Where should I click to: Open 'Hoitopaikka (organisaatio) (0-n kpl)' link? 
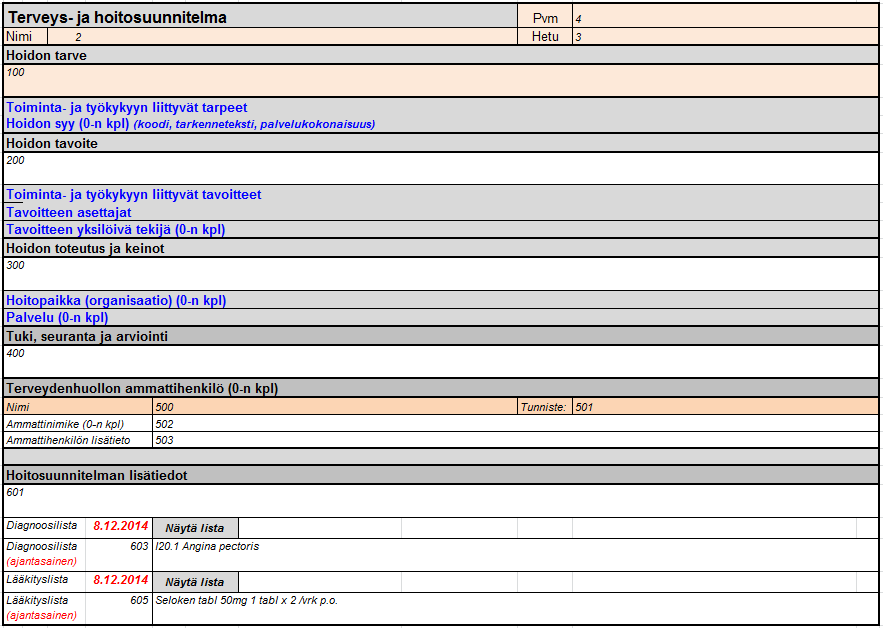(x=116, y=301)
